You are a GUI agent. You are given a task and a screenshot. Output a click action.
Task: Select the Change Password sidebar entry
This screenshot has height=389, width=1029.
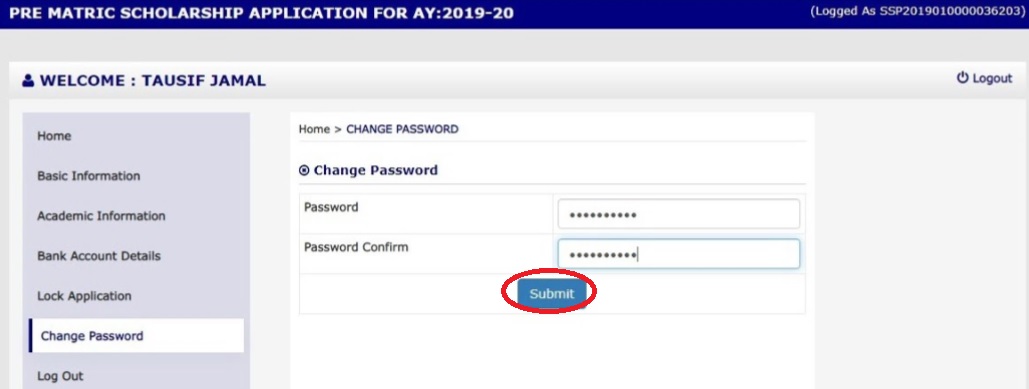click(136, 336)
